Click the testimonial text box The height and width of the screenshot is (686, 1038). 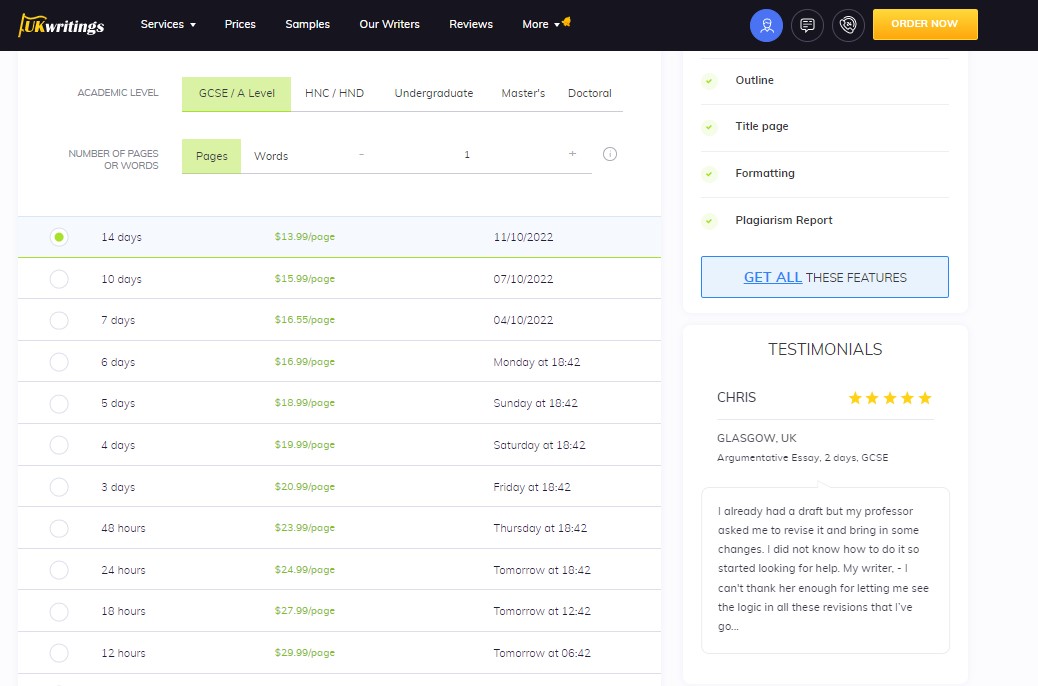(x=825, y=570)
